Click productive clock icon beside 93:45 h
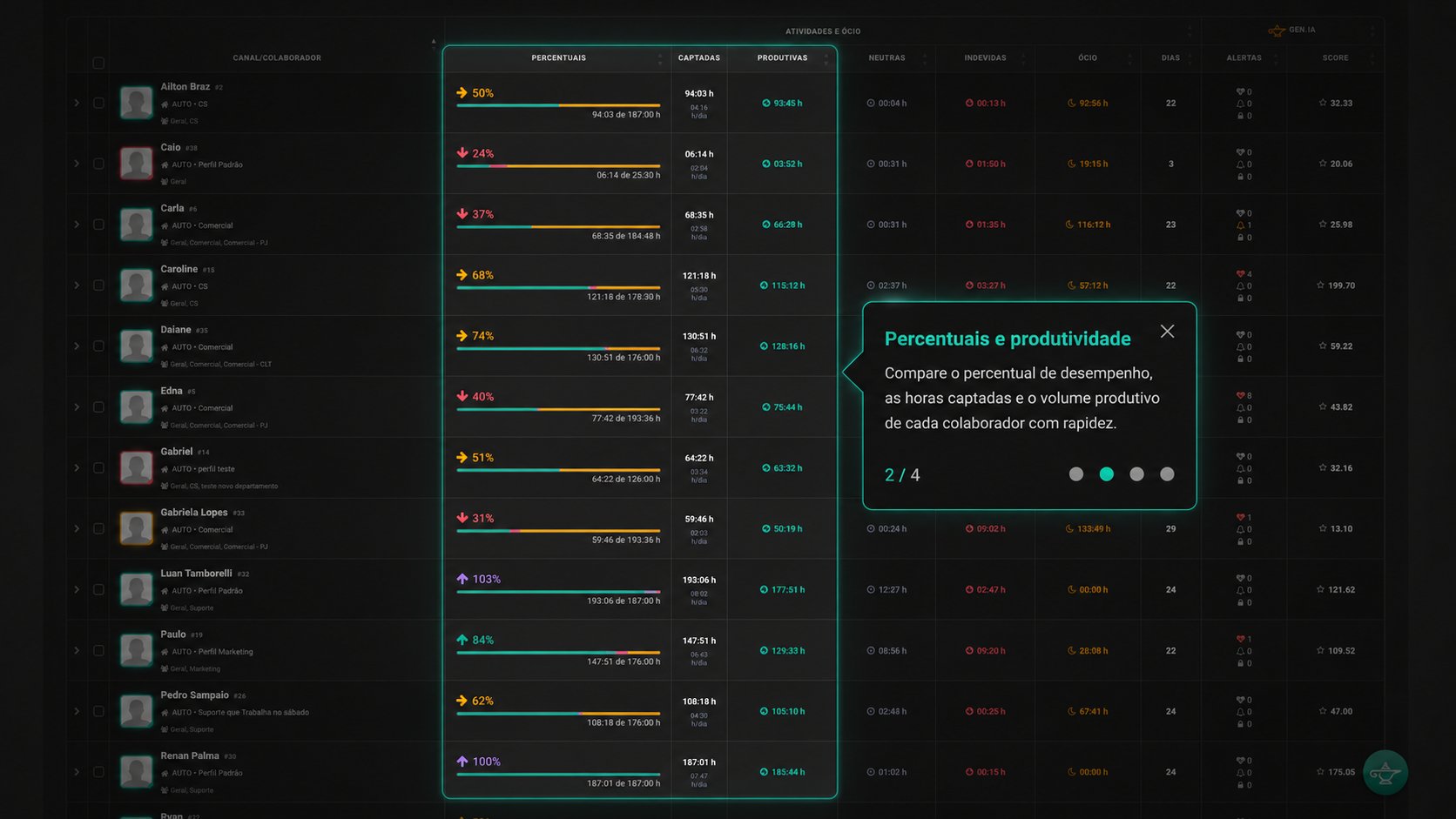The height and width of the screenshot is (819, 1456). click(766, 103)
